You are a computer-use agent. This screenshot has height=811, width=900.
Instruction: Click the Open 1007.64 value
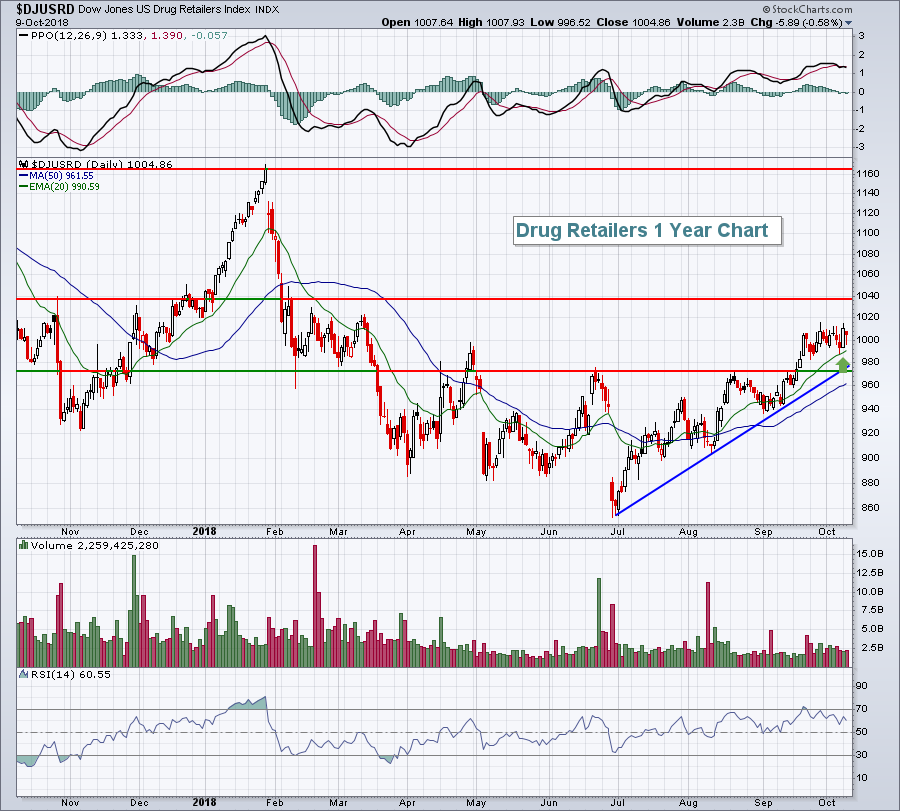click(417, 22)
